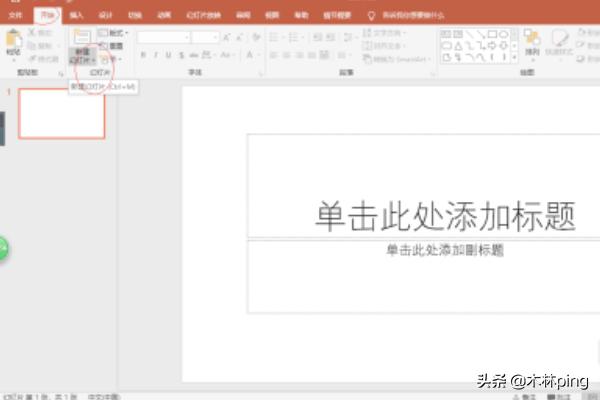
Task: Switch to the 插入 Insert tab
Action: coord(77,15)
